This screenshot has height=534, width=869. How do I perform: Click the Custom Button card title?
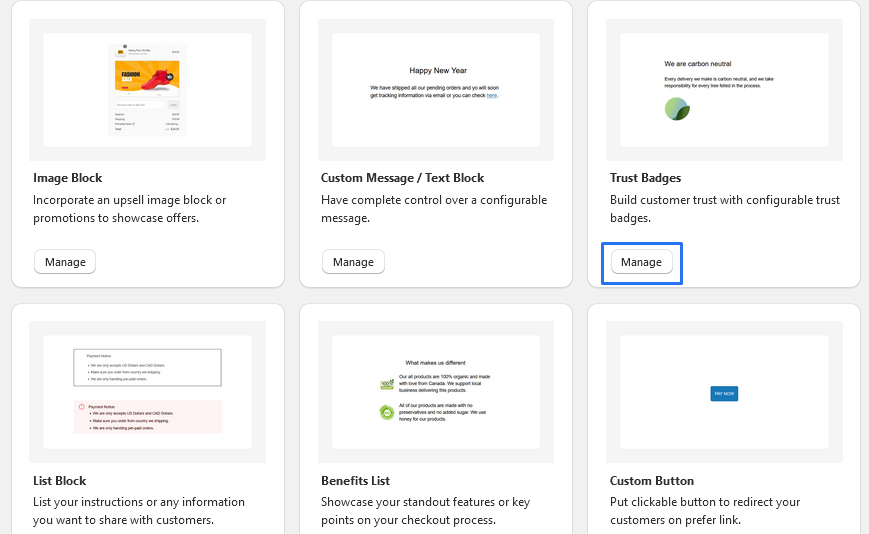pyautogui.click(x=652, y=481)
